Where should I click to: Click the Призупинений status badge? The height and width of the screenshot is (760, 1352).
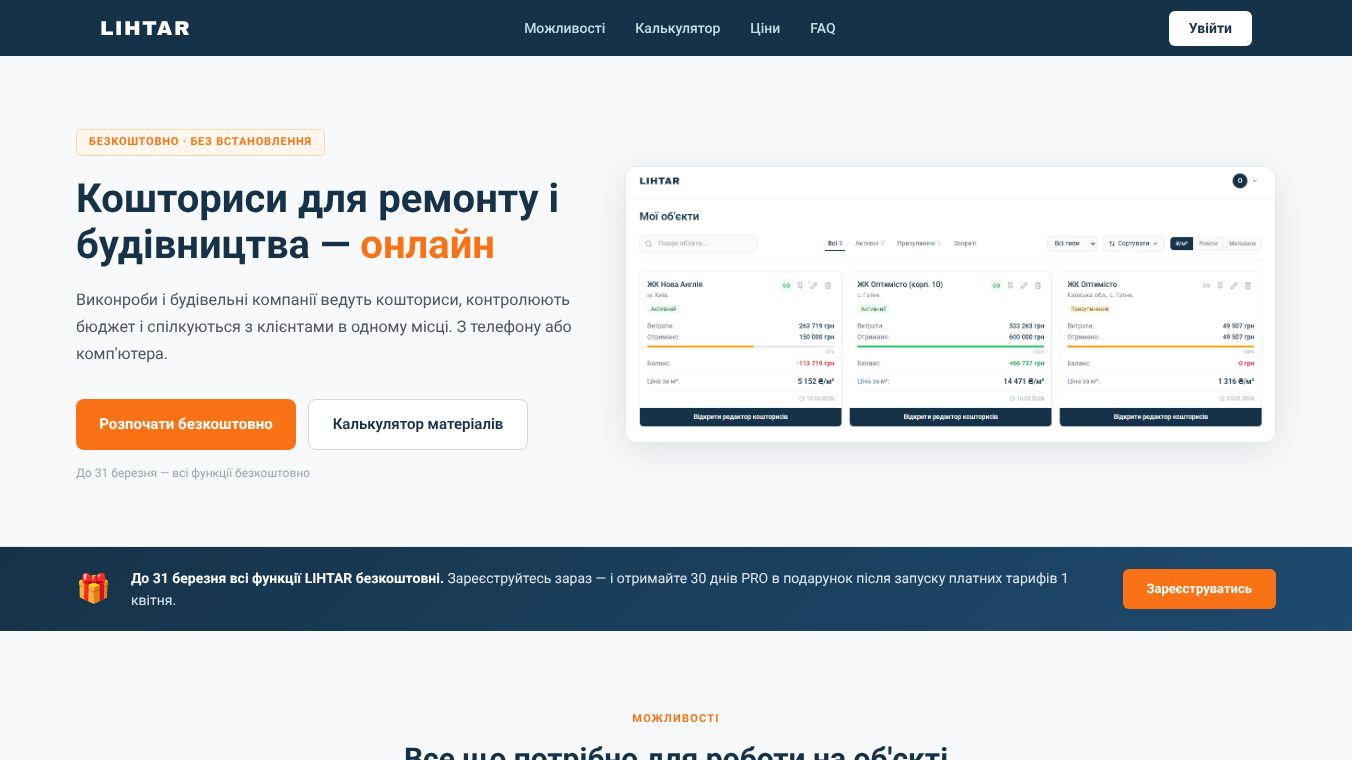[x=1091, y=309]
